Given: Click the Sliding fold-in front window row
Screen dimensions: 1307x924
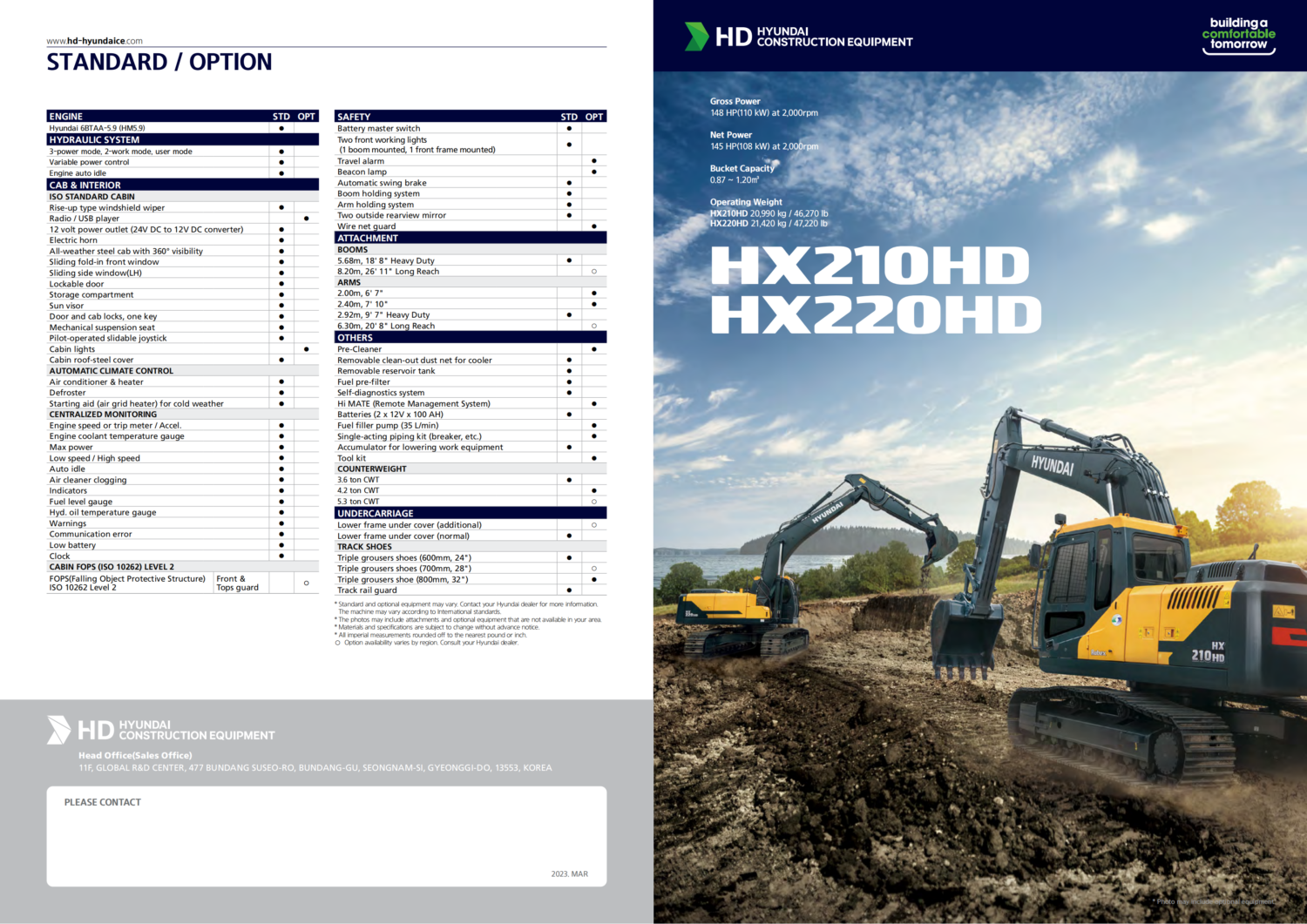Looking at the screenshot, I should click(183, 262).
